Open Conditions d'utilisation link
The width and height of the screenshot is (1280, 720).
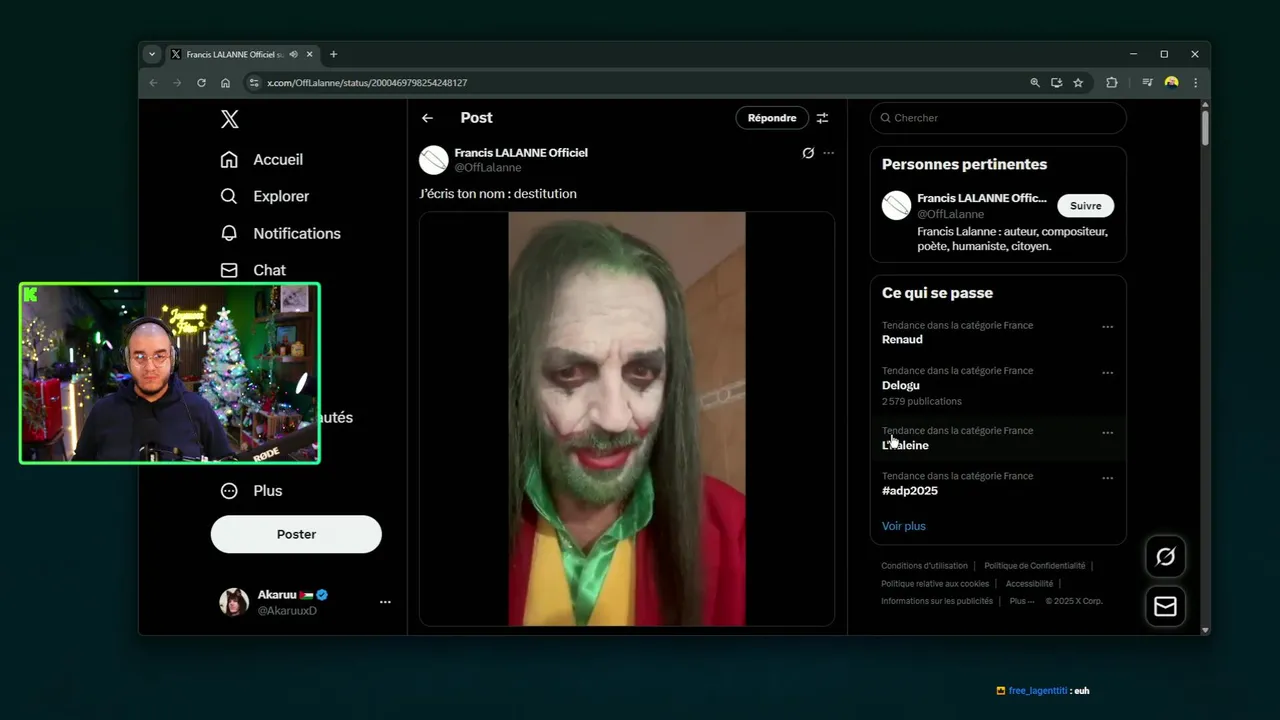pyautogui.click(x=924, y=566)
